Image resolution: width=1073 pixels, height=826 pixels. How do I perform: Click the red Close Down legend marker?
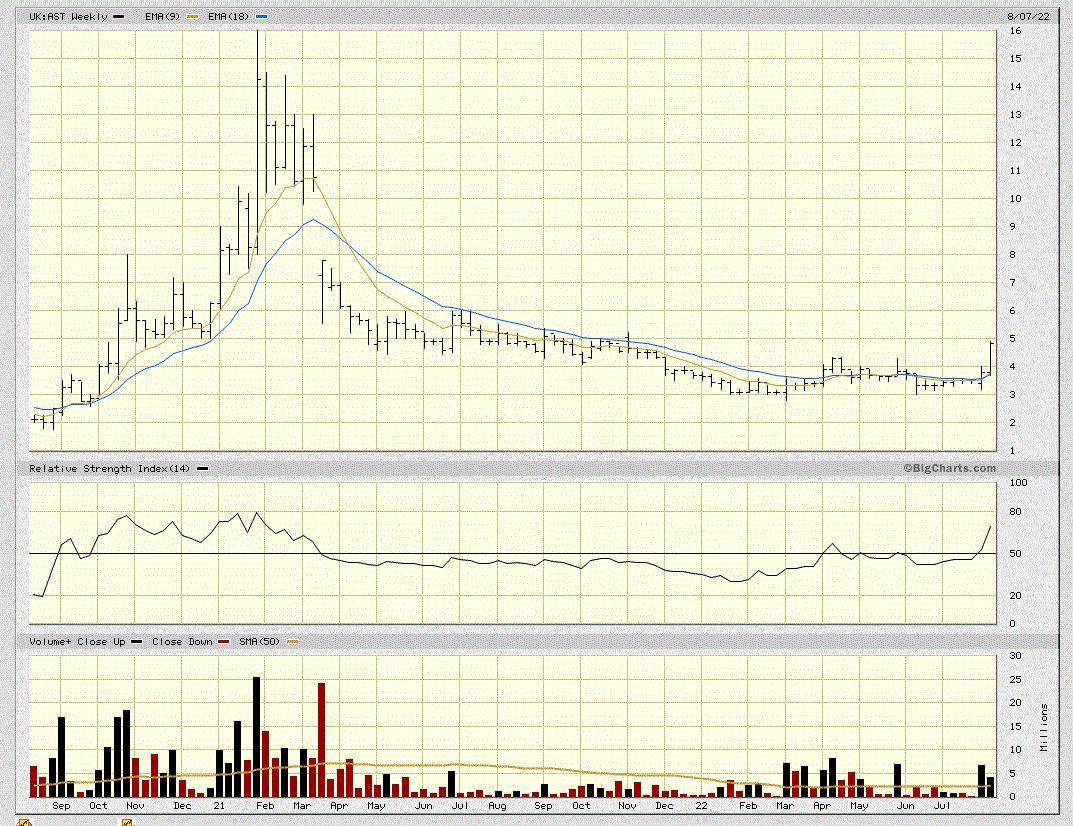[x=224, y=642]
